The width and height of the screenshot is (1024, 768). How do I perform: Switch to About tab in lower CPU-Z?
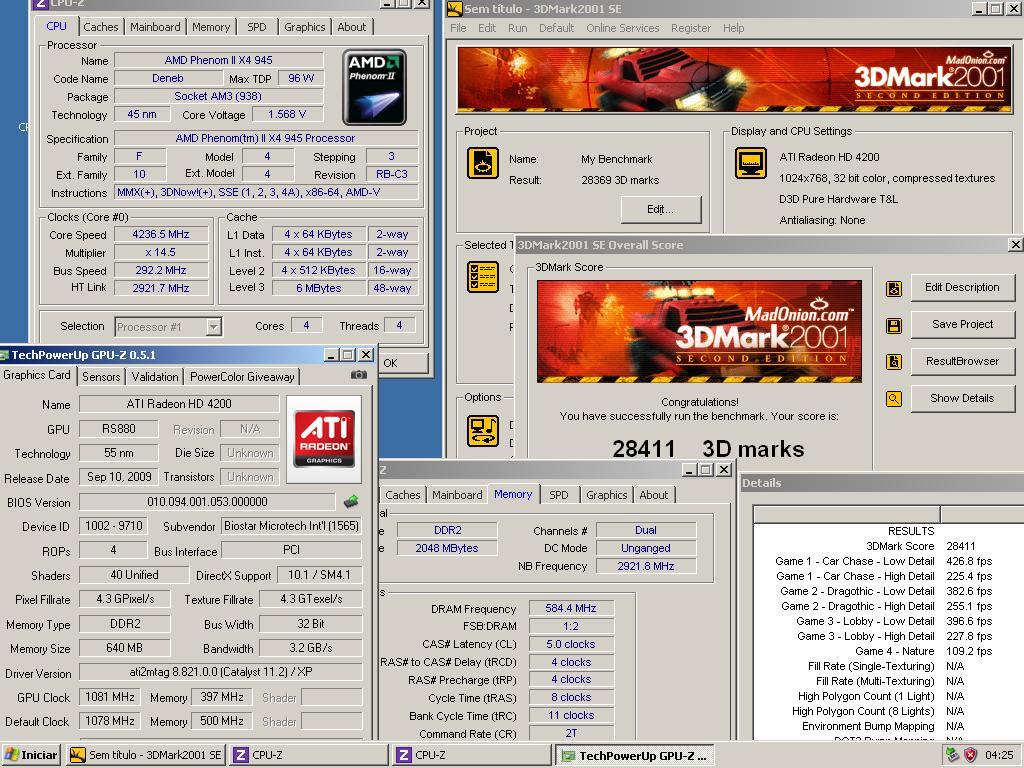point(653,495)
